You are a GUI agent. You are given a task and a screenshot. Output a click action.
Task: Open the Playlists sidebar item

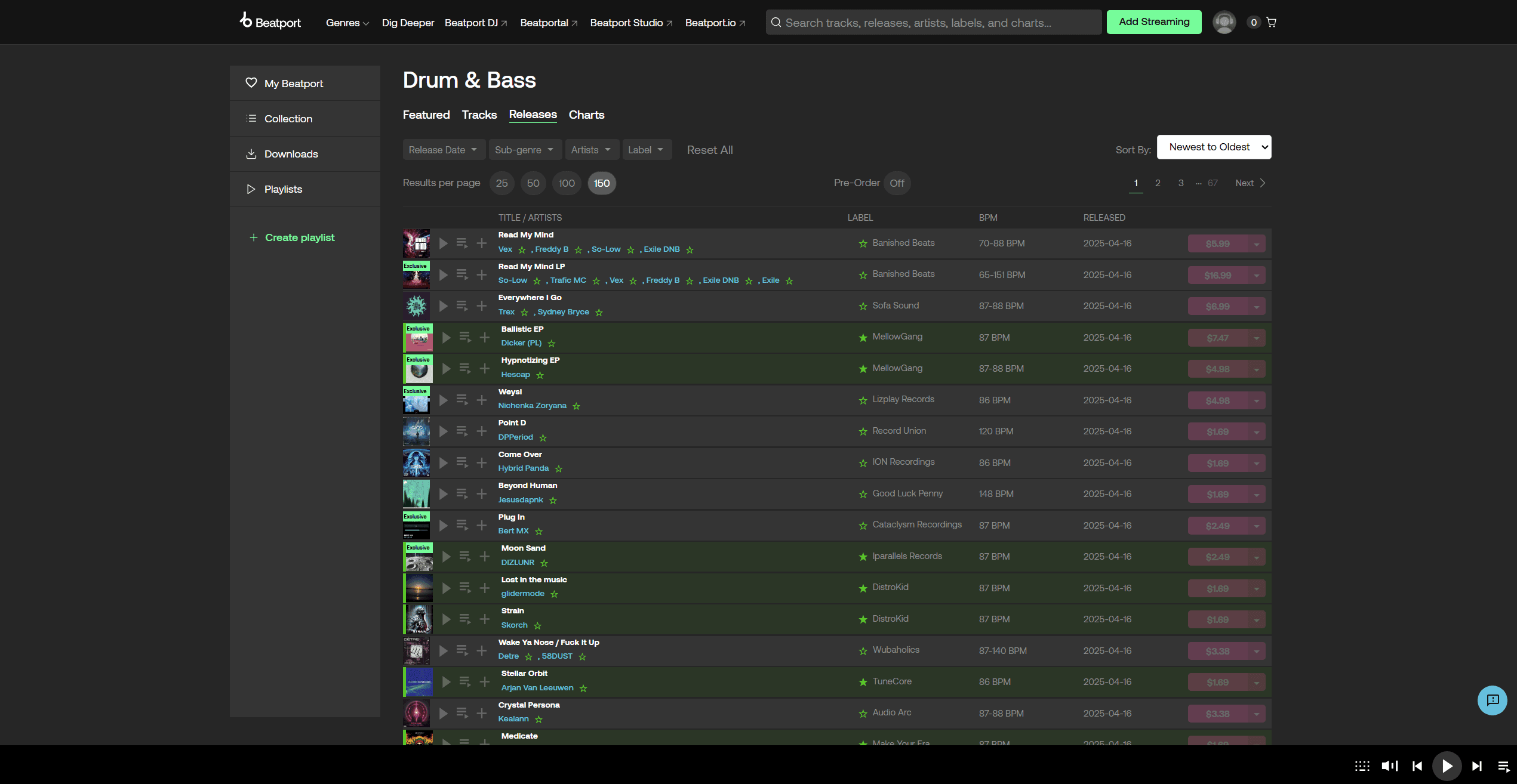point(305,189)
